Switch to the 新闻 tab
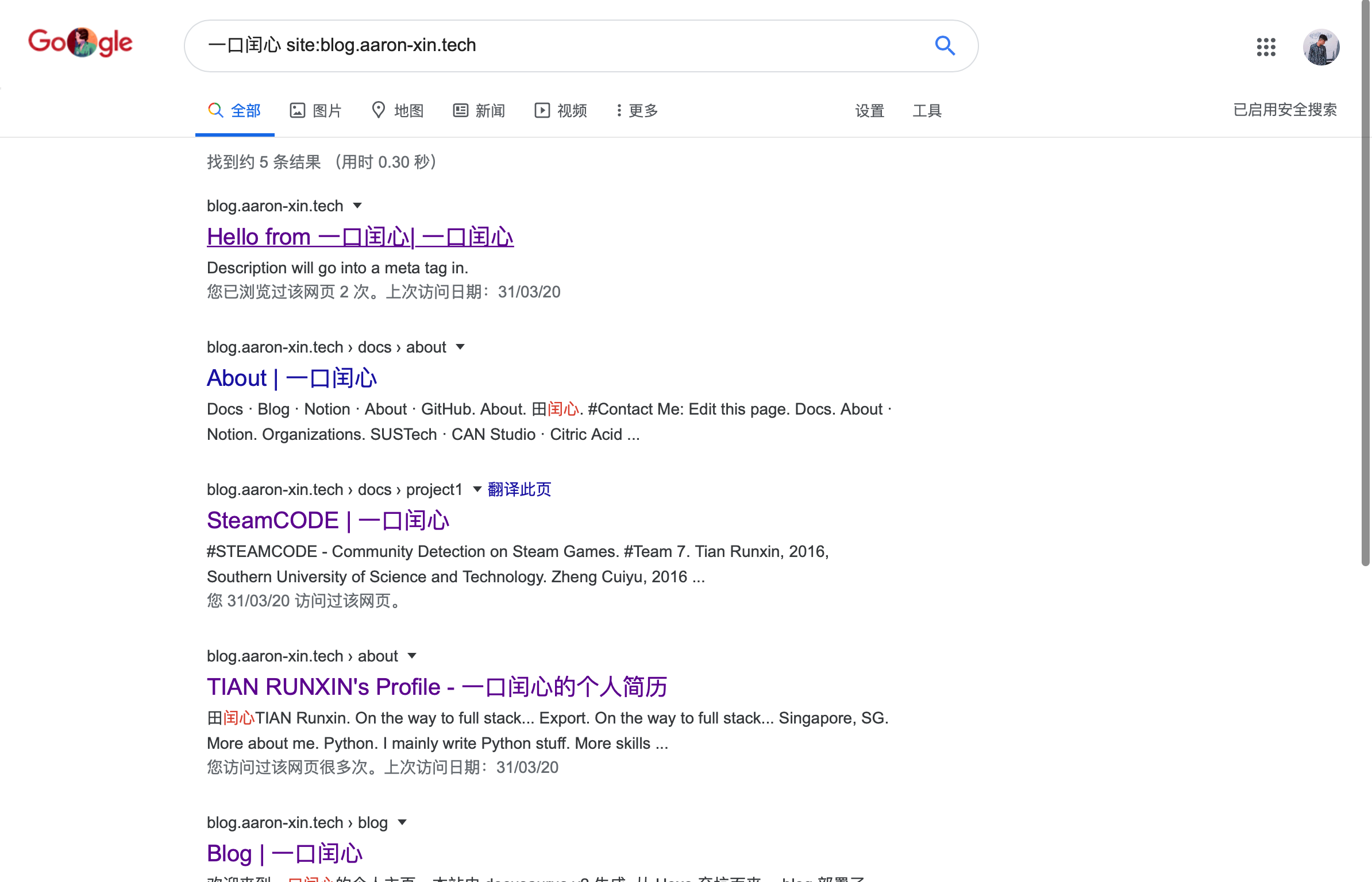 coord(479,110)
